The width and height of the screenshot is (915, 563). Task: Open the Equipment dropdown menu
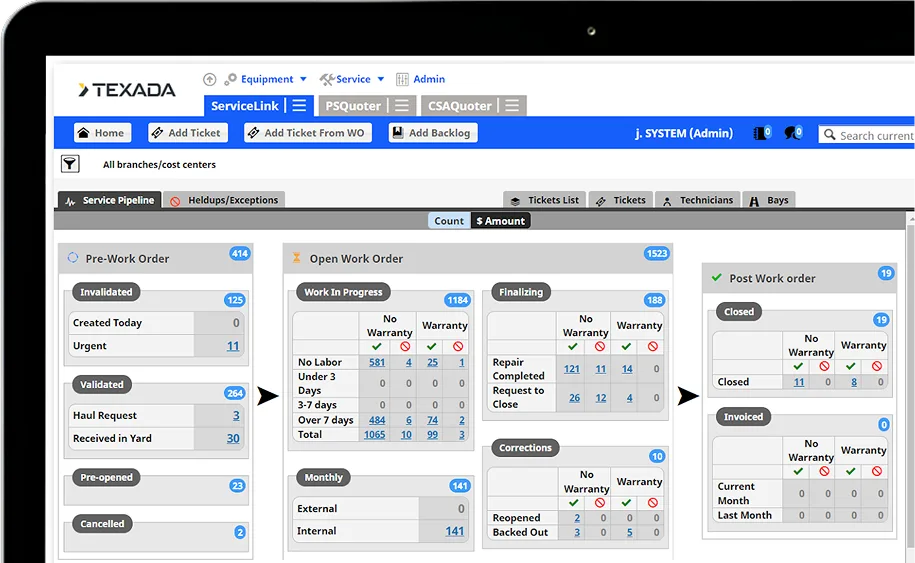tap(266, 79)
